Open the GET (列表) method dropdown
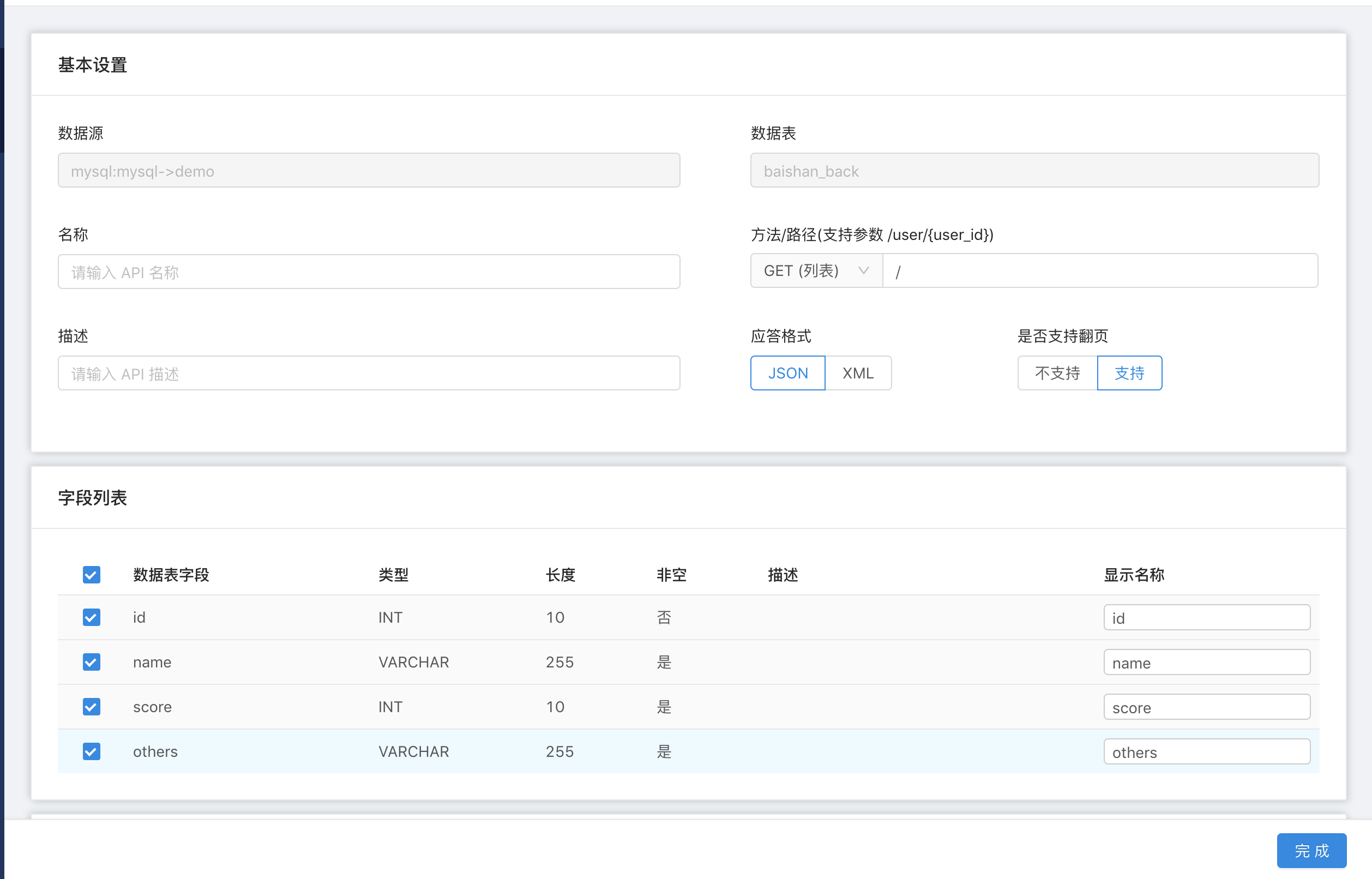 [815, 270]
